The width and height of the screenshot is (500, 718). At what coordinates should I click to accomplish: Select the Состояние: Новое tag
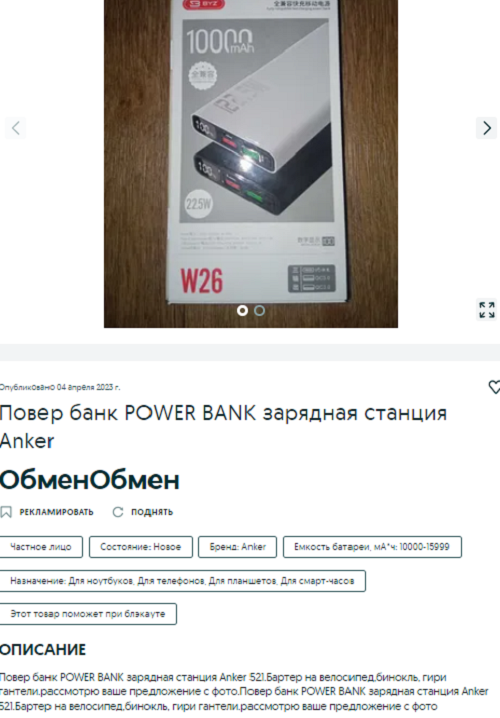141,547
